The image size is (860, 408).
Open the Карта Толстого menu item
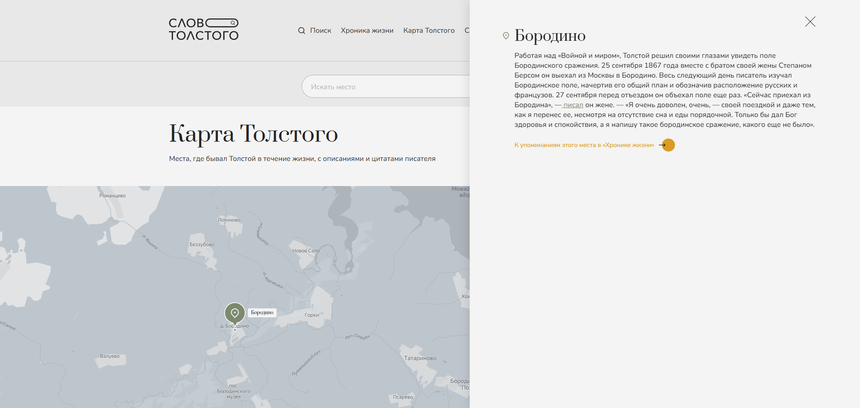pyautogui.click(x=428, y=31)
